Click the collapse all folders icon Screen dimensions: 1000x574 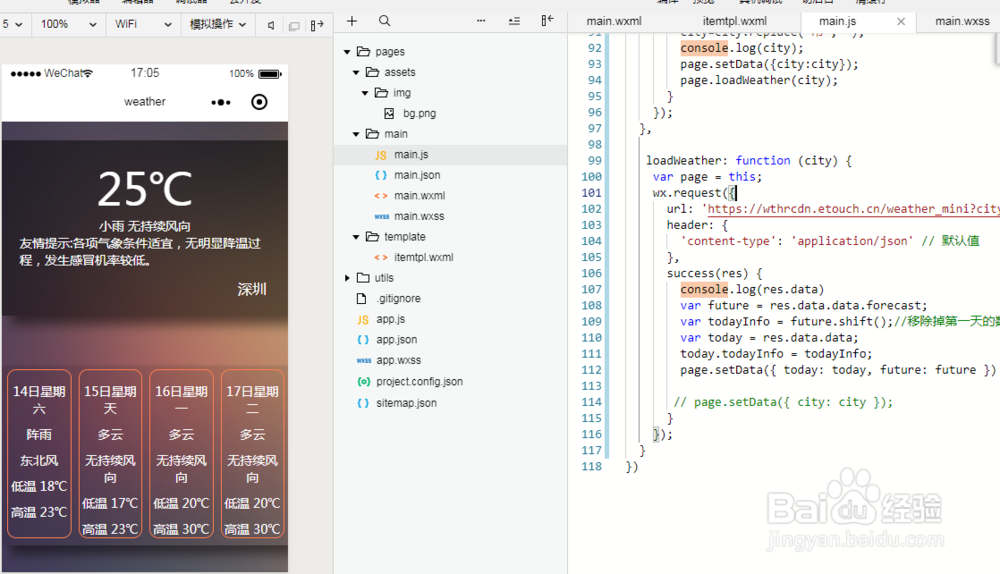[514, 21]
